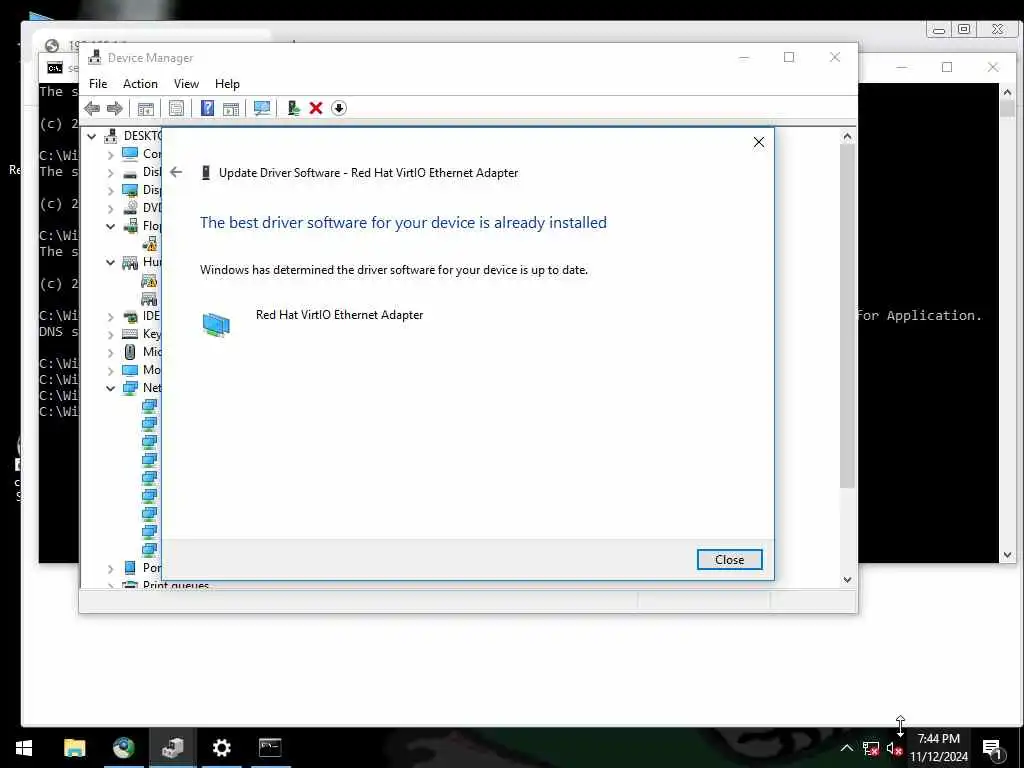Click the blue Help question-mark toolbar icon
Screen dimensions: 1024x768
(207, 108)
